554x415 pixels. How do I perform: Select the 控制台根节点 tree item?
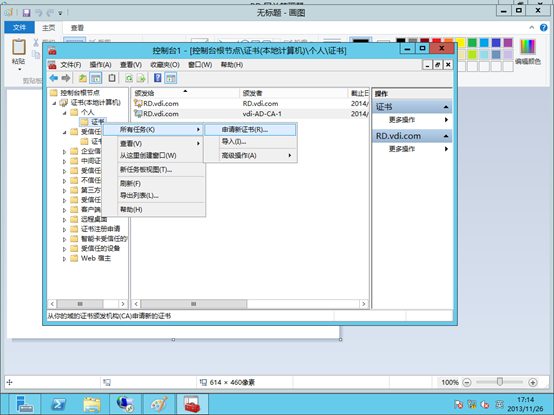pos(80,93)
